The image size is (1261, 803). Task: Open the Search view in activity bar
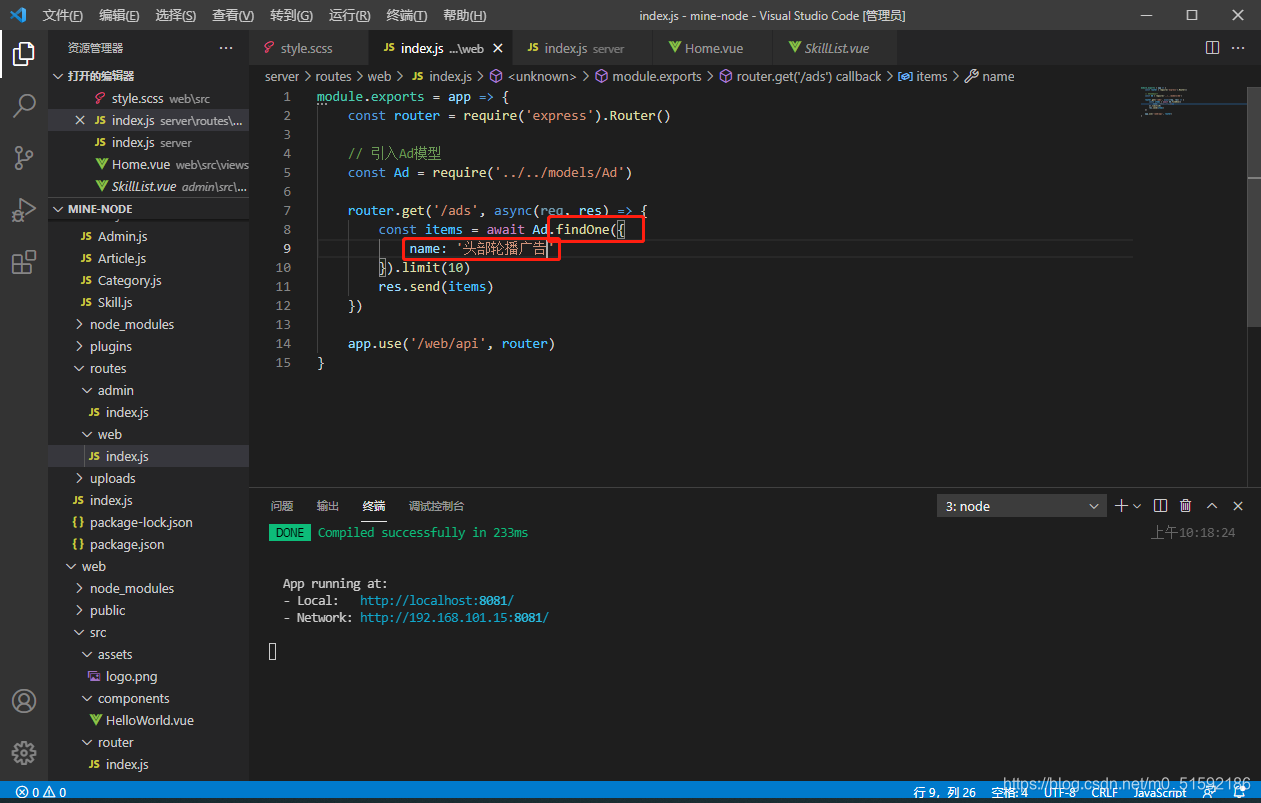pyautogui.click(x=24, y=105)
